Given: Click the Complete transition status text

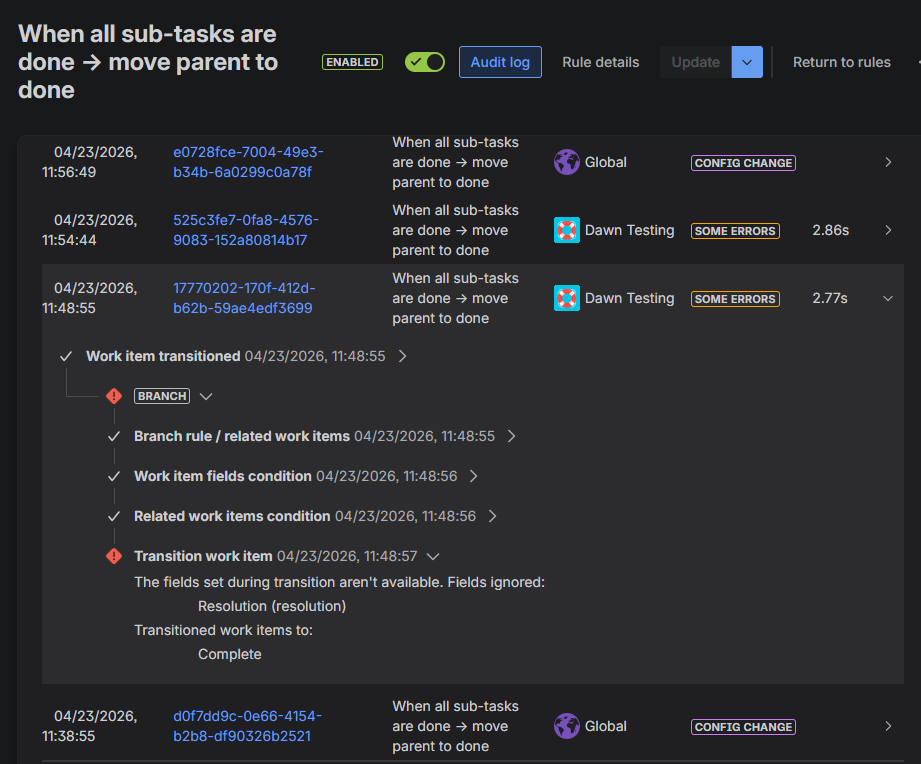Looking at the screenshot, I should (230, 654).
